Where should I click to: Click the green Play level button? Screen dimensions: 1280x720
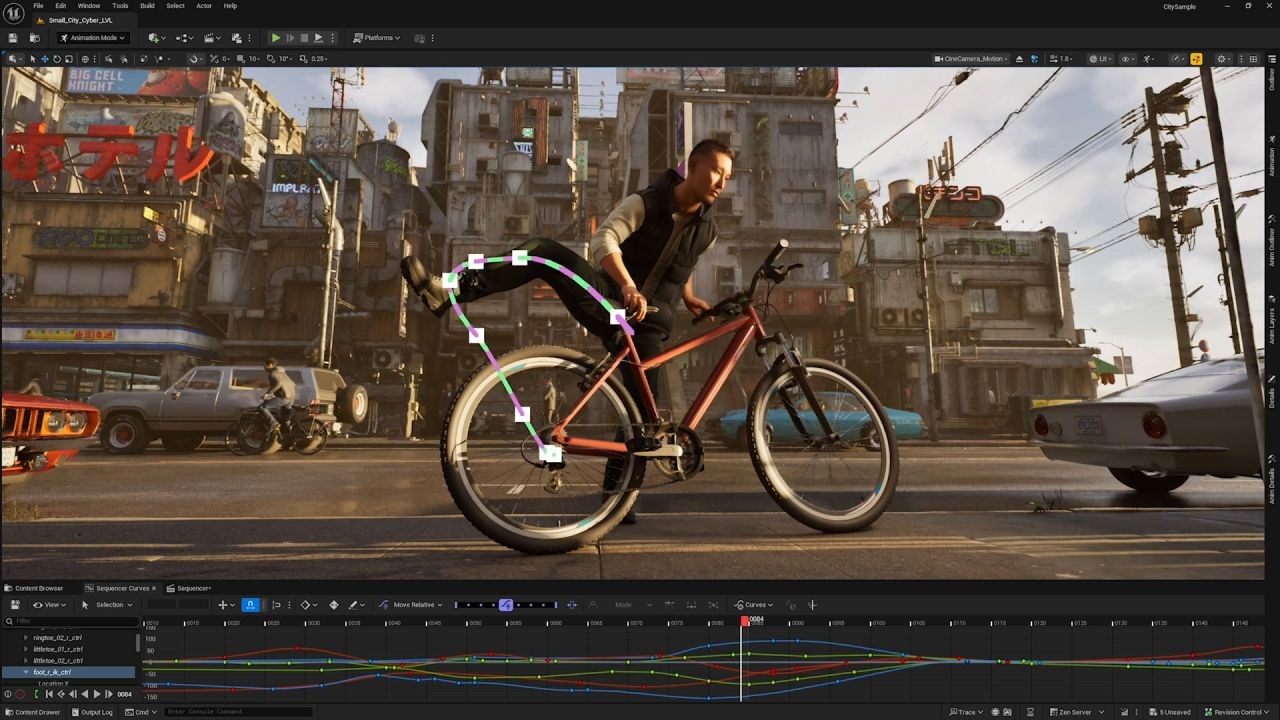coord(276,38)
